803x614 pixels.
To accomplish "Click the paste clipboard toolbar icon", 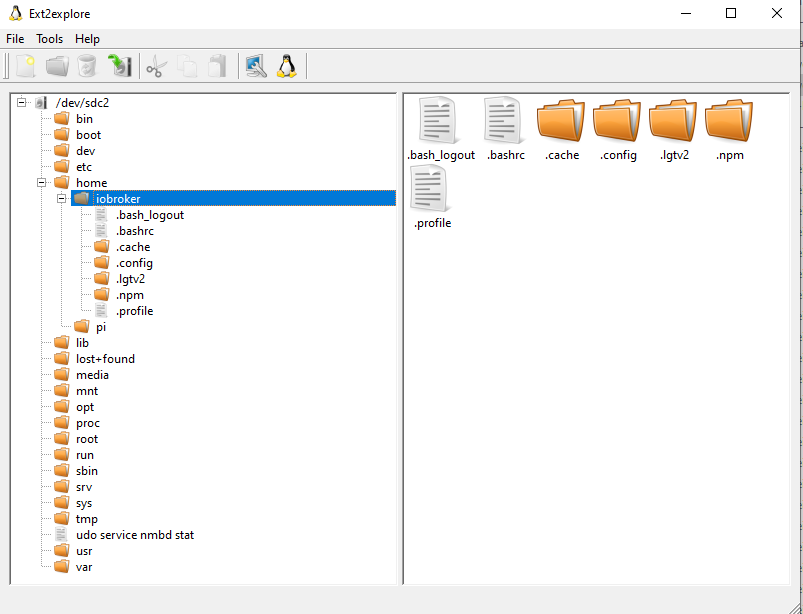I will tap(217, 66).
